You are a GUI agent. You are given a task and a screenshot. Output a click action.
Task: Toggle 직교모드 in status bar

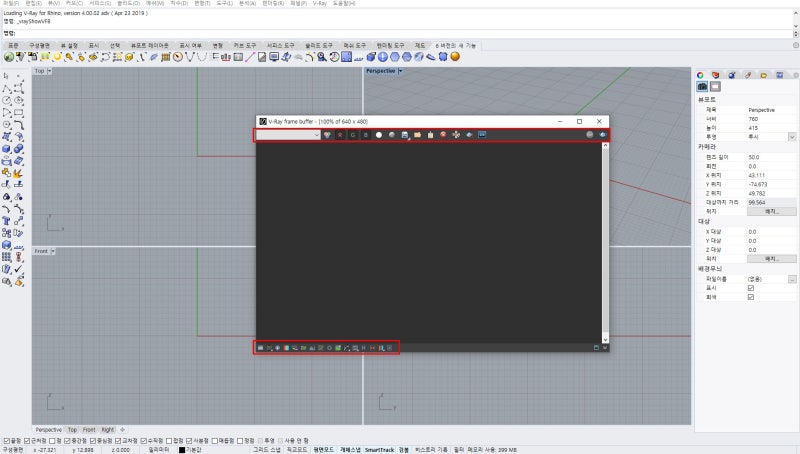tap(296, 450)
